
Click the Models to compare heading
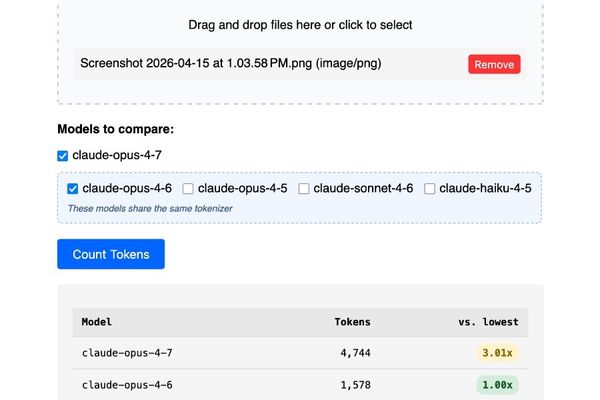pyautogui.click(x=116, y=129)
